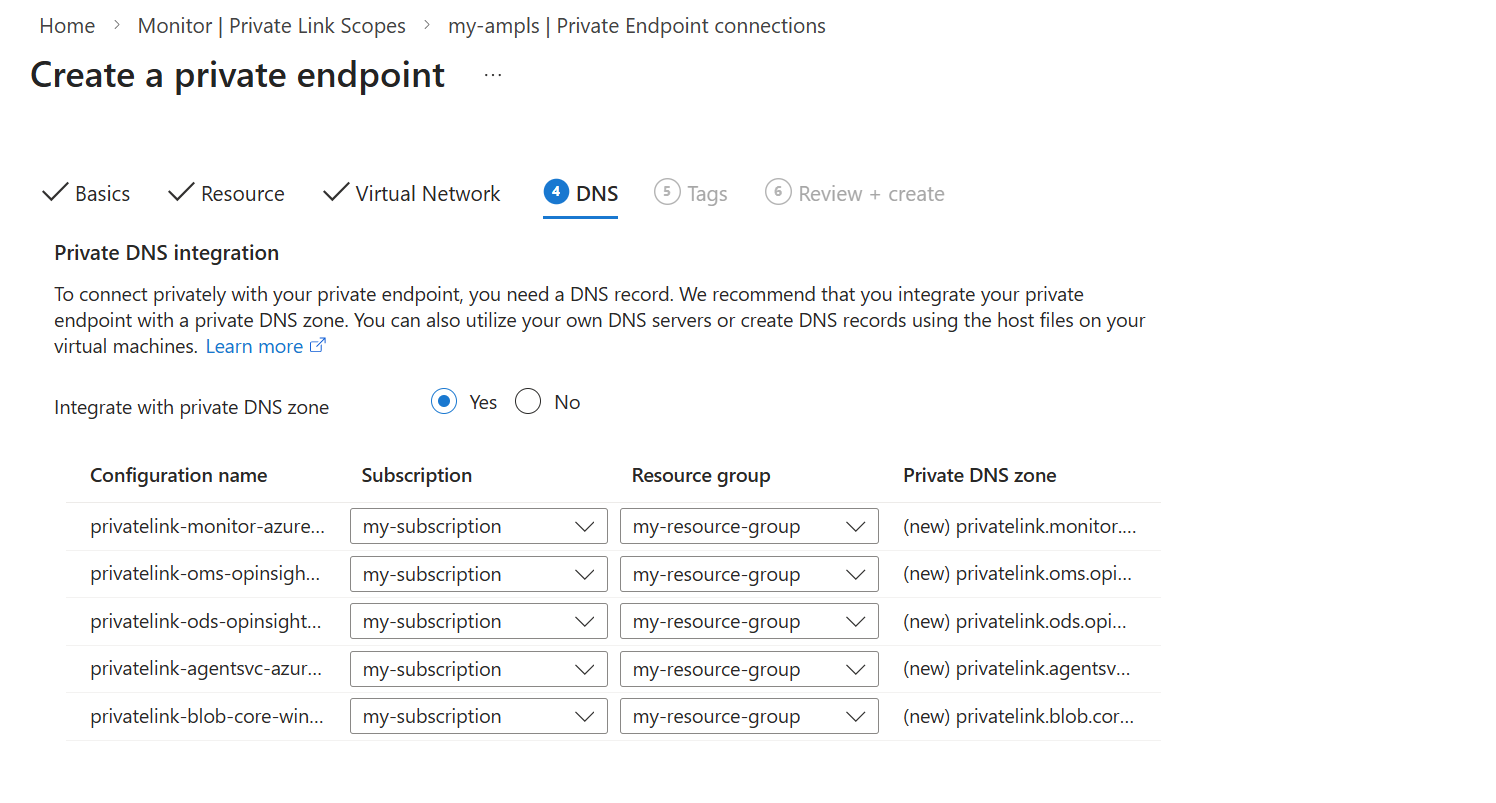The image size is (1496, 803).
Task: Click the checkmark beside Virtual Network
Action: [x=336, y=192]
